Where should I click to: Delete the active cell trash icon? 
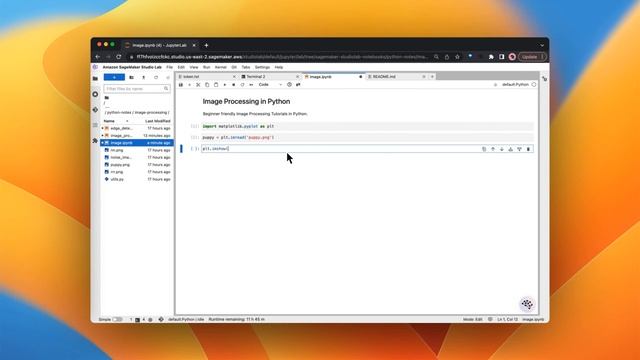(x=528, y=149)
